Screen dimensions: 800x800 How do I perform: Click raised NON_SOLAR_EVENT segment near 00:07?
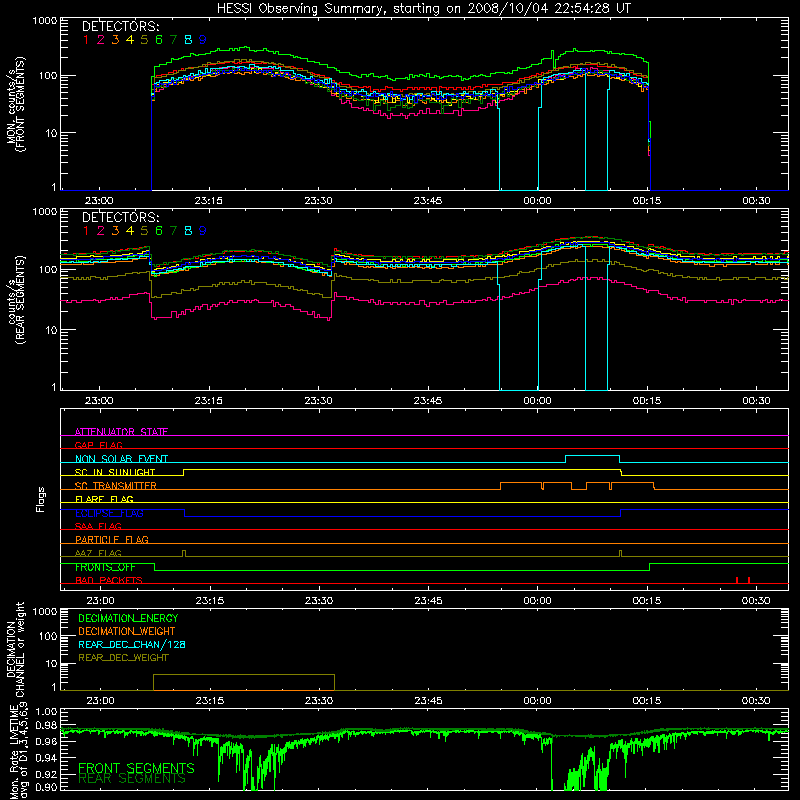coord(592,456)
